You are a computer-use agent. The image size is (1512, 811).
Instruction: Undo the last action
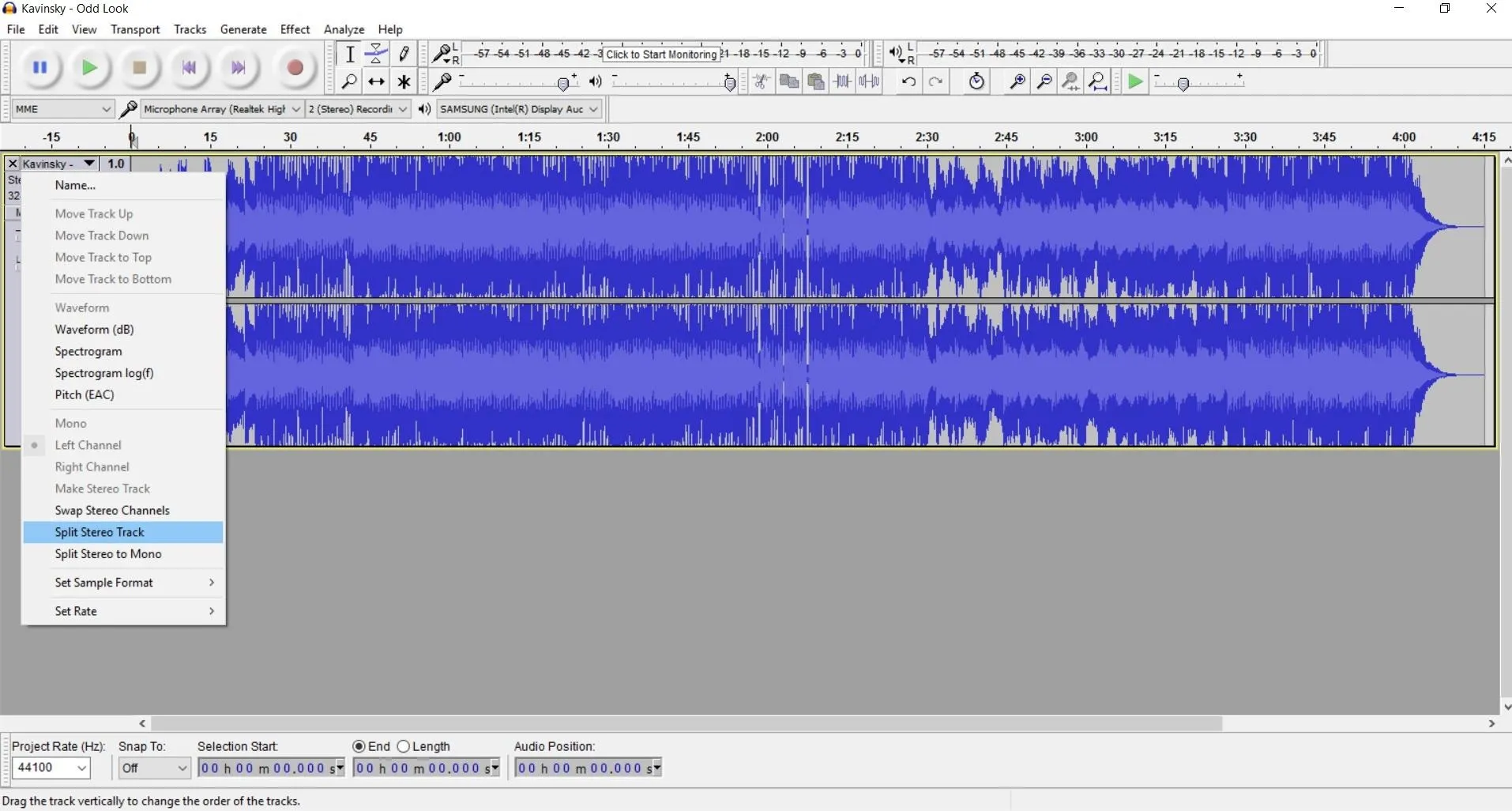pos(909,81)
